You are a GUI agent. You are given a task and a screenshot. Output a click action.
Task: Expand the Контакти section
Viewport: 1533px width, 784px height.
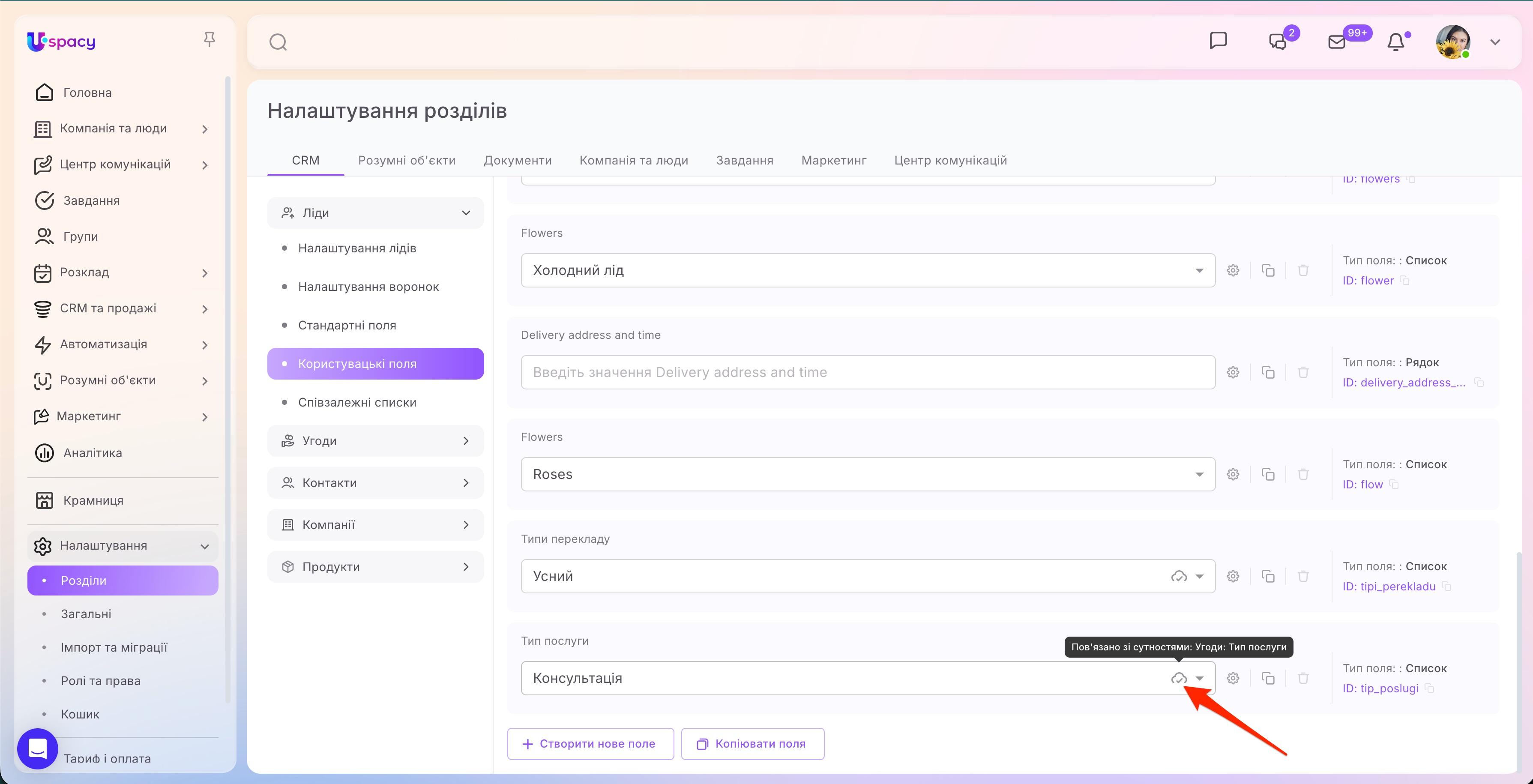[375, 483]
